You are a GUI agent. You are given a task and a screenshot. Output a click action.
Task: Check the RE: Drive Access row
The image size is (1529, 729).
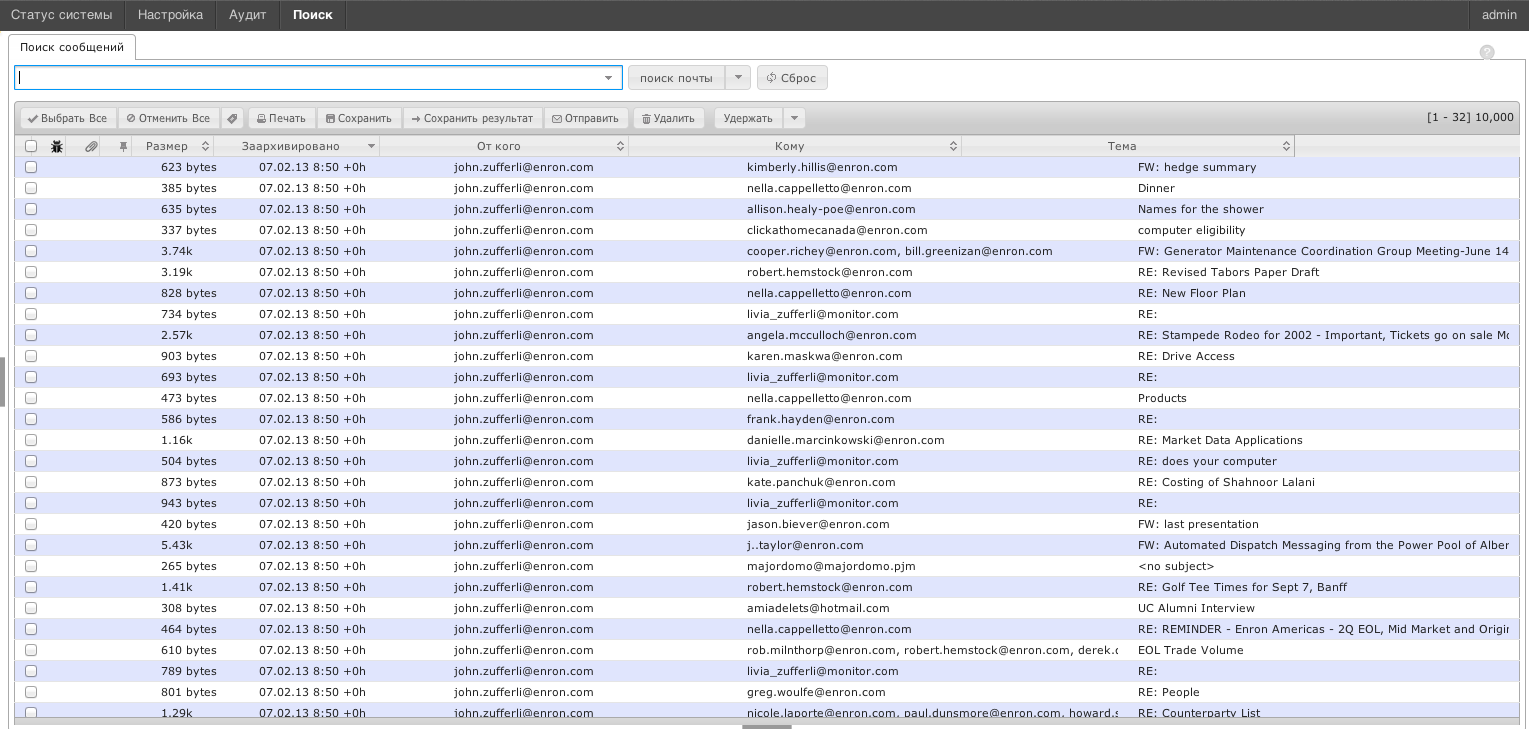pos(31,356)
